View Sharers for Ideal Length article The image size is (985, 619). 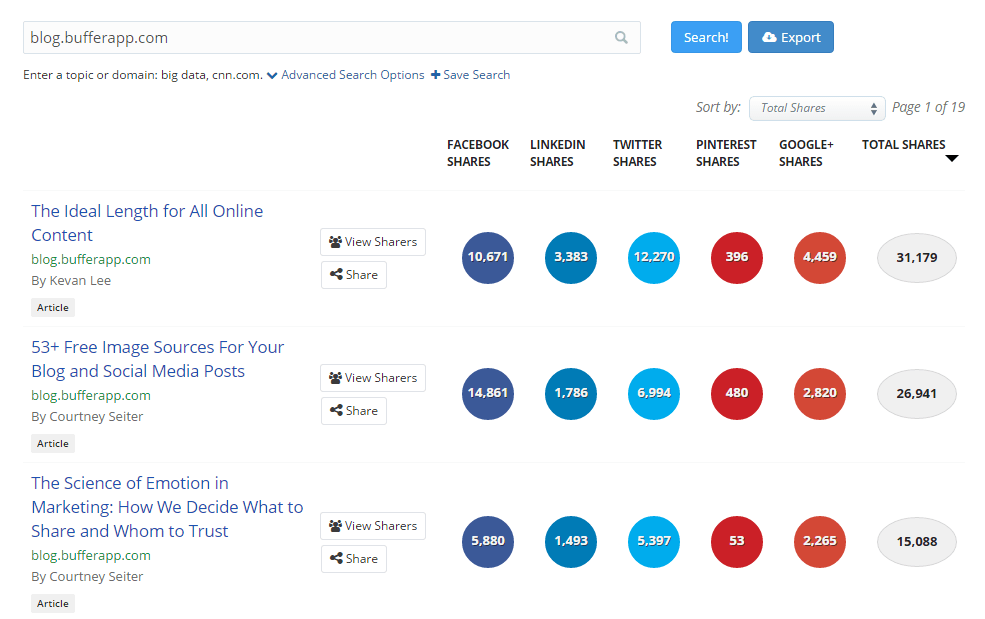coord(373,242)
